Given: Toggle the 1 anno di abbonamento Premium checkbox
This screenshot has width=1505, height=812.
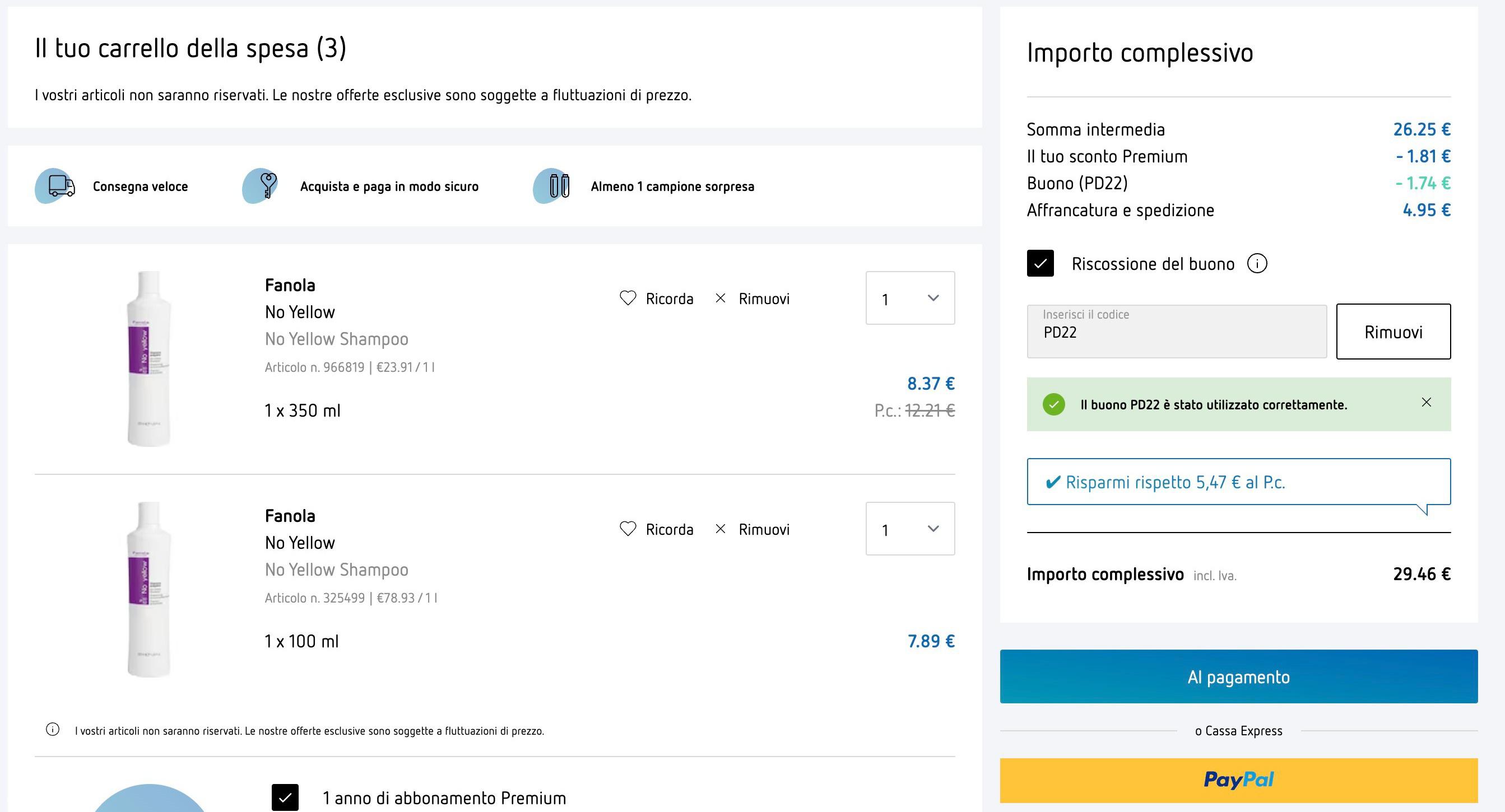Looking at the screenshot, I should [285, 797].
